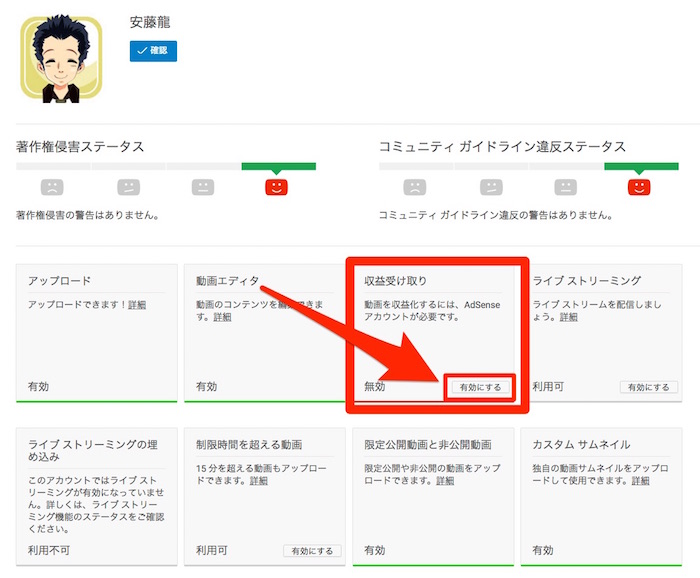Click red smiley under コミュニティ ガイドライン違反ステータス

(x=638, y=187)
